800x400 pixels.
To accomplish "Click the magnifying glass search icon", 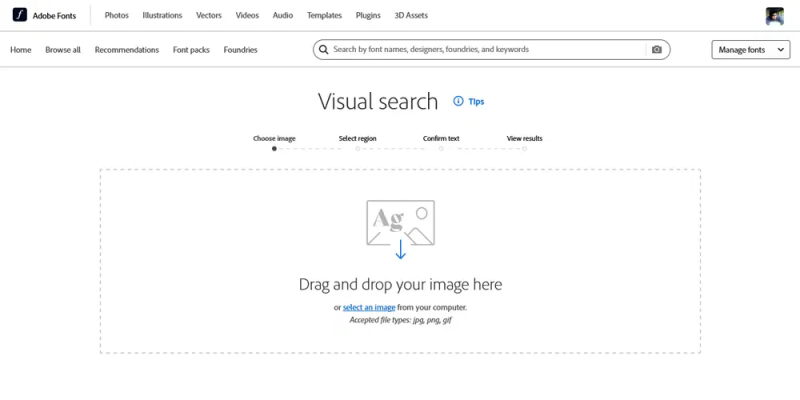I will pyautogui.click(x=323, y=49).
